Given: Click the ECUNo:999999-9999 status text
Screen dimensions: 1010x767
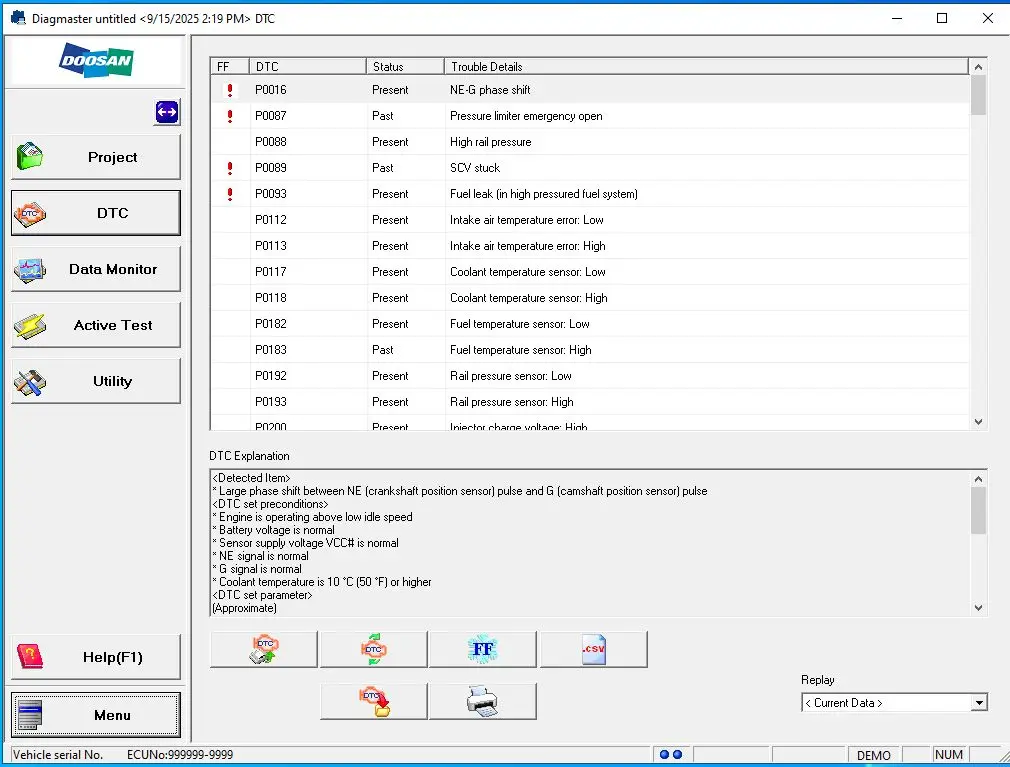Looking at the screenshot, I should 180,755.
